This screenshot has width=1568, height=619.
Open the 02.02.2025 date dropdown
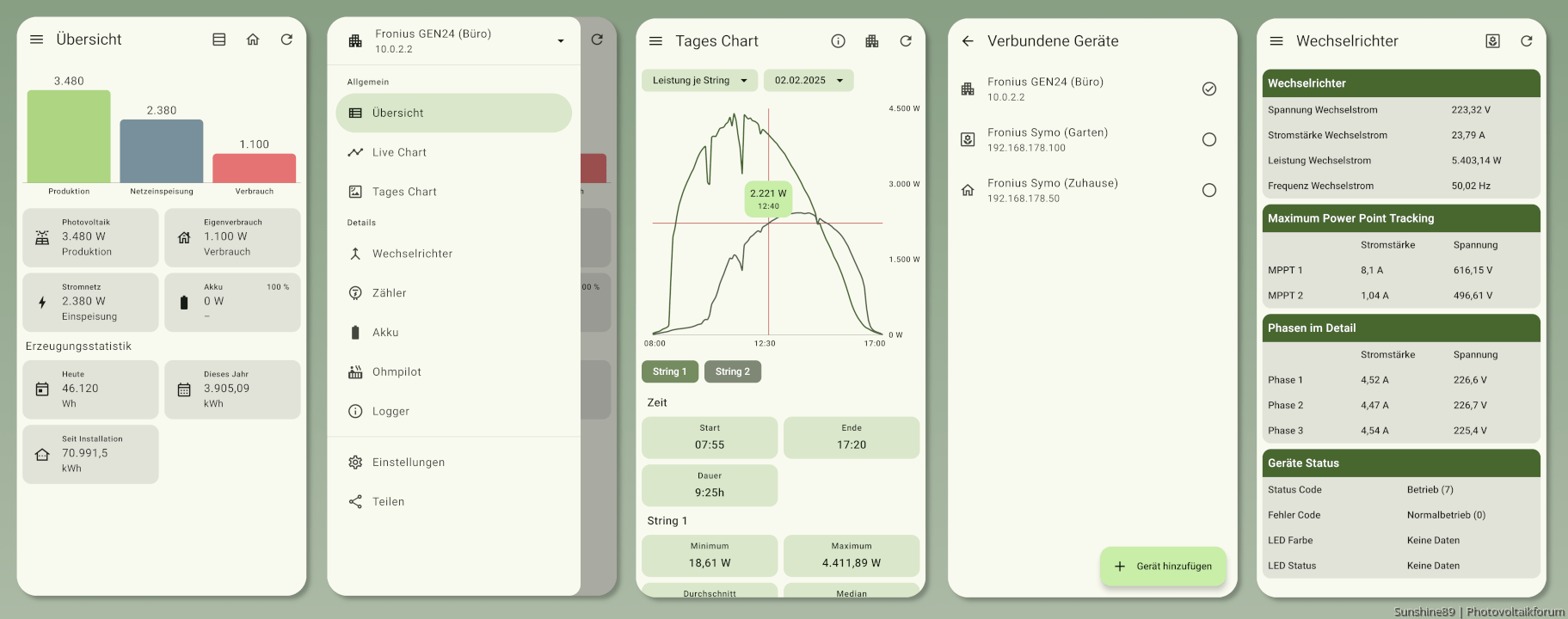809,81
